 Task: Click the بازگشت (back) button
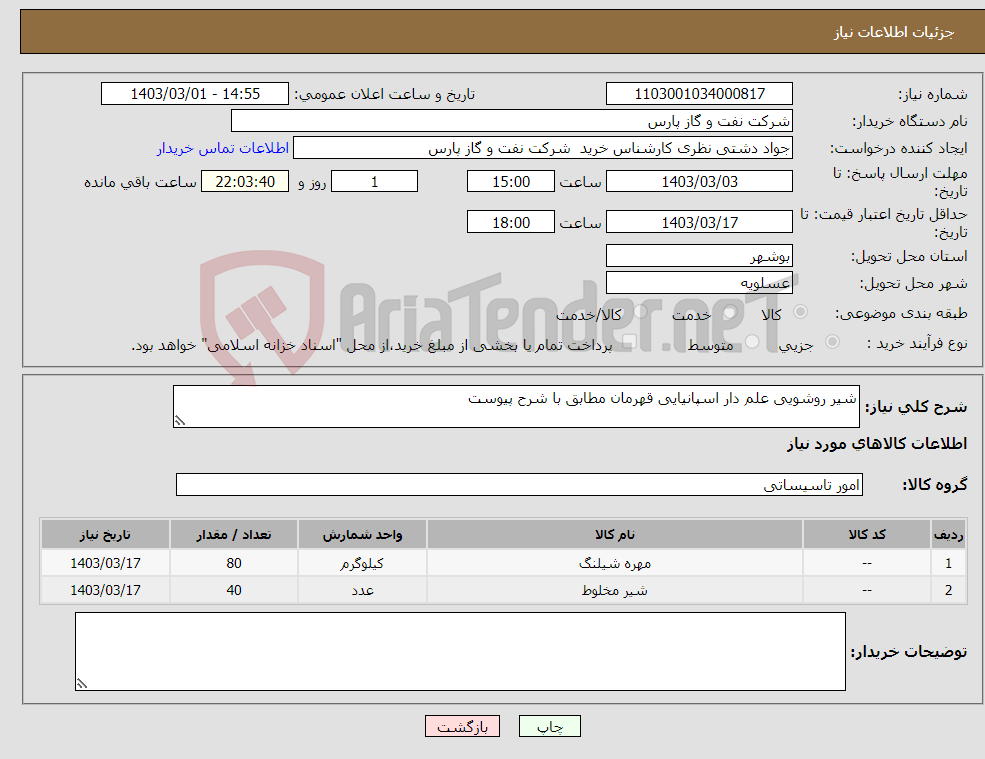click(x=462, y=726)
